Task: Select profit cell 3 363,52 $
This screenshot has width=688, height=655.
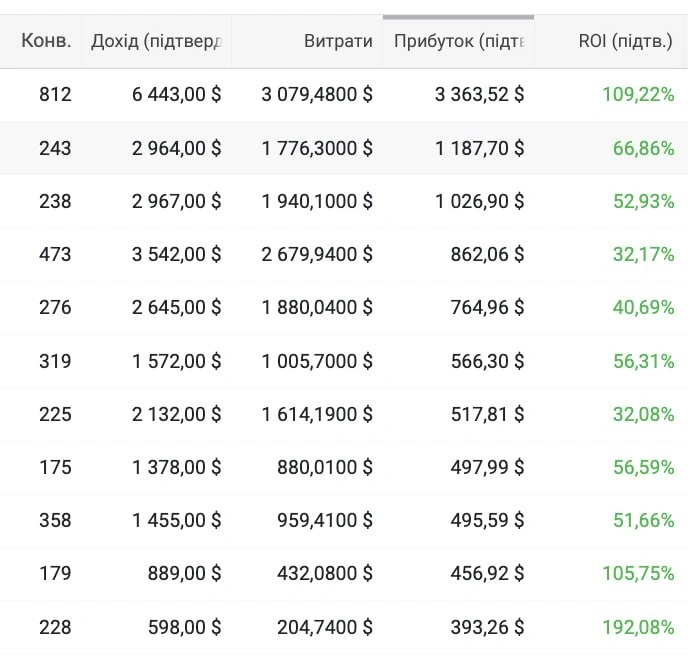Action: click(x=480, y=94)
